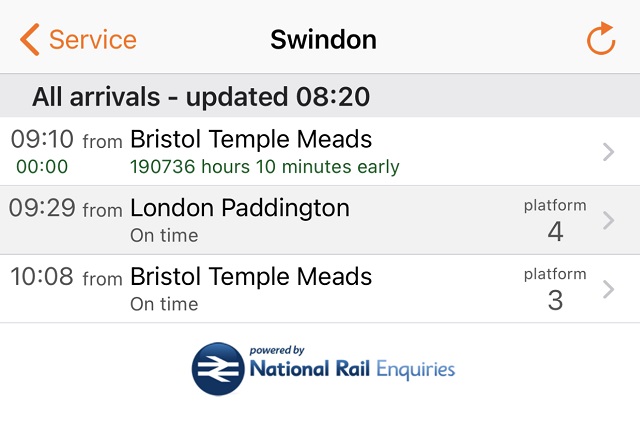The image size is (640, 438).
Task: Tap the 190736 hours early status text
Action: tap(265, 167)
